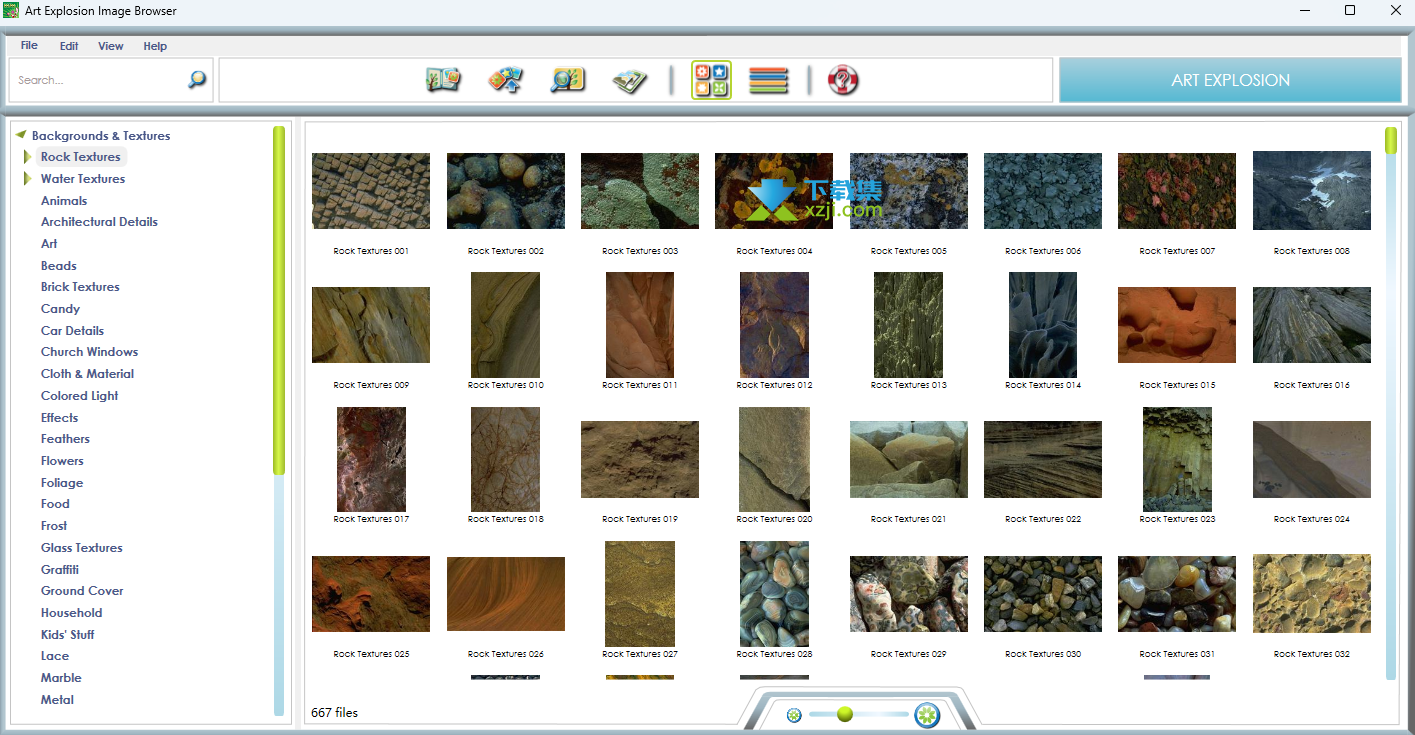The height and width of the screenshot is (735, 1415).
Task: Click the stacked photos icon
Action: 630,80
